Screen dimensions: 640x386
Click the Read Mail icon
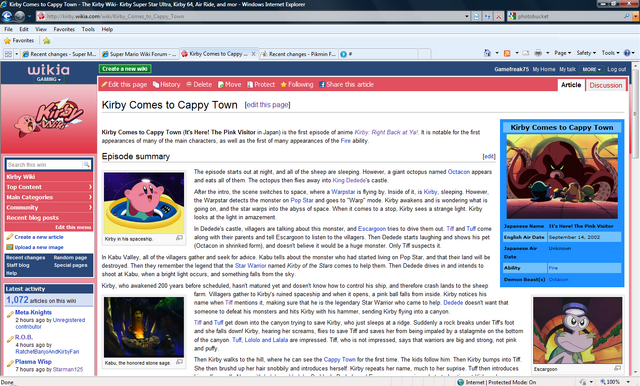pos(525,53)
